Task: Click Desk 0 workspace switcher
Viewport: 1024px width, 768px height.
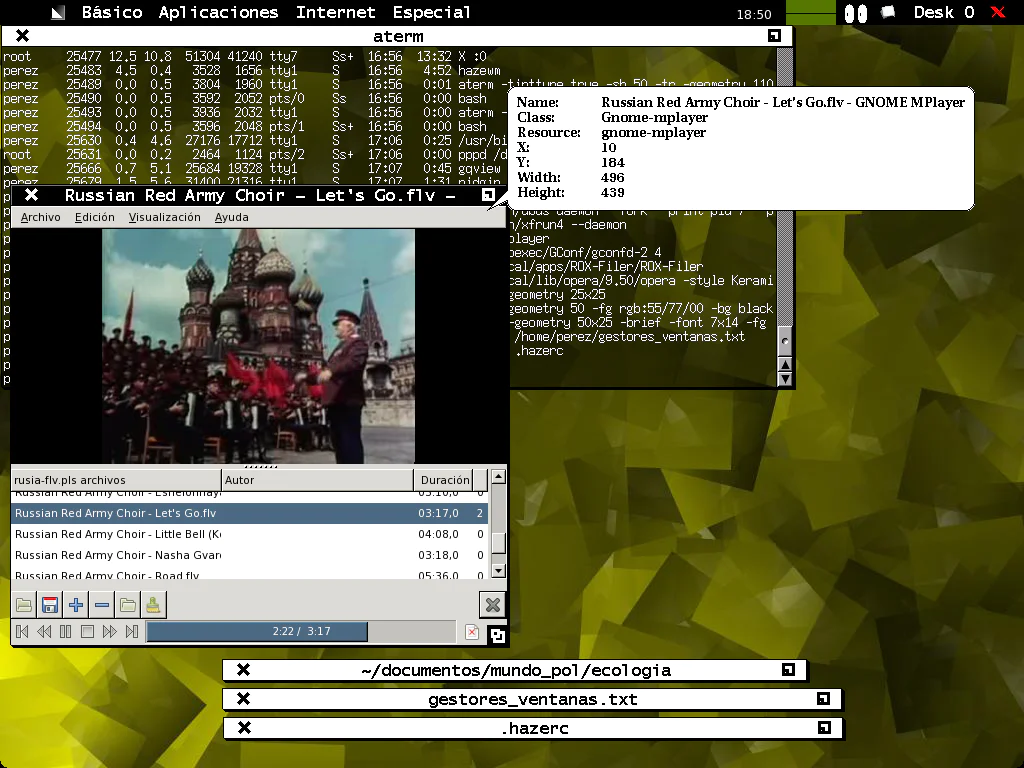Action: [x=943, y=13]
